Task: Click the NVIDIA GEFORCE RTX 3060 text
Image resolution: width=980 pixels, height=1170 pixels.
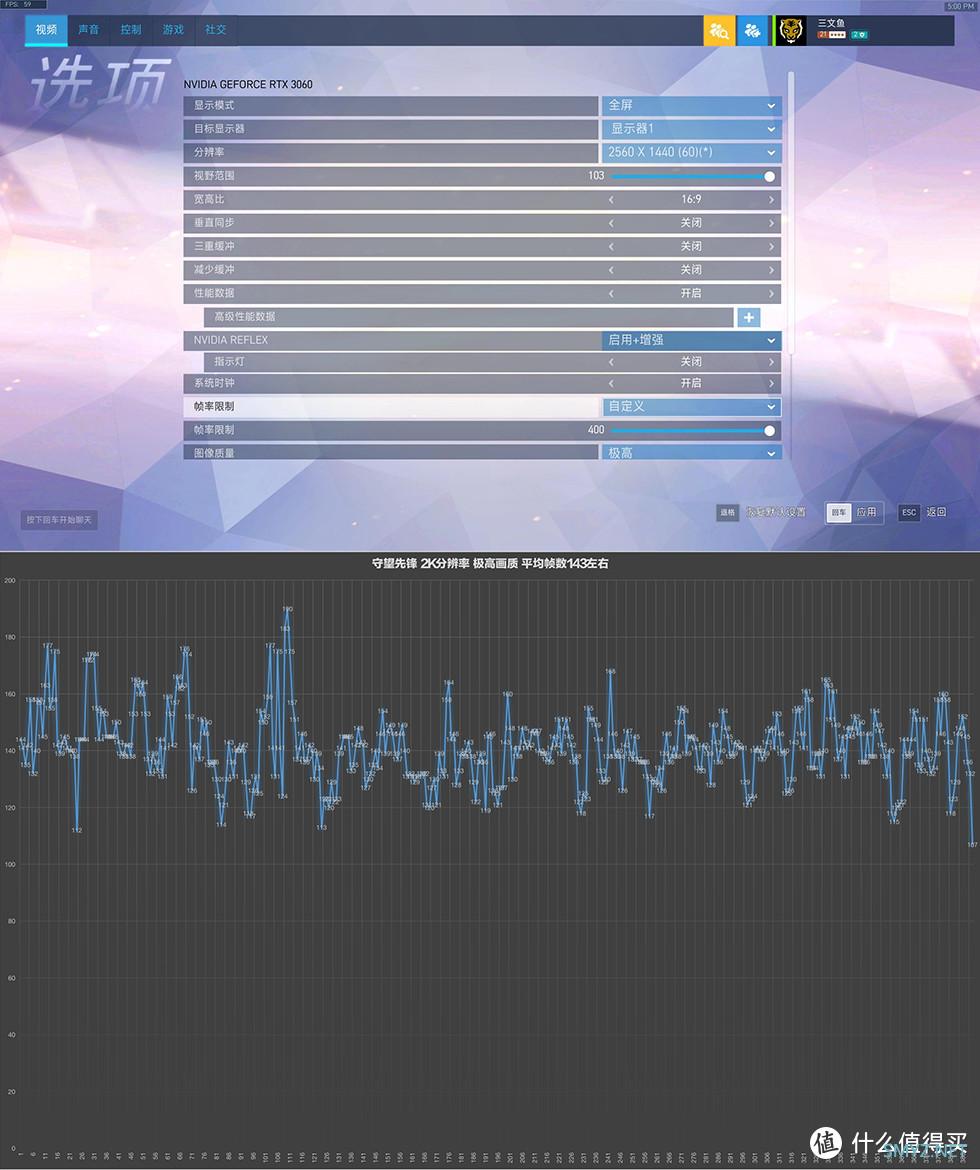Action: coord(248,85)
